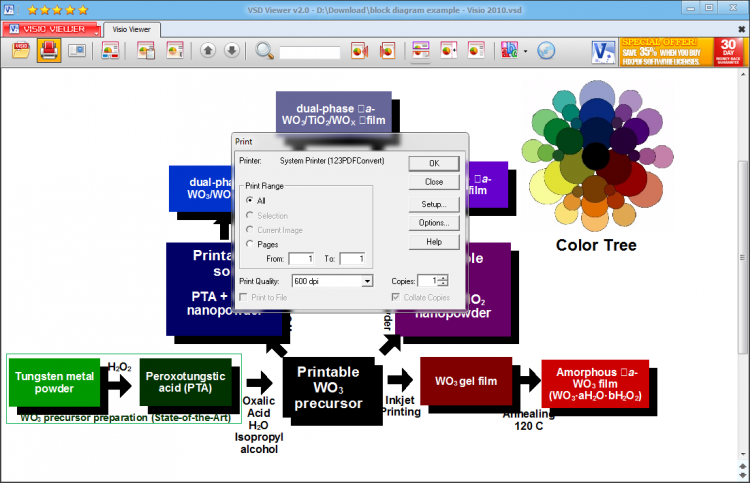Click the page icon right of the preview icon
This screenshot has height=483, width=750.
coord(110,50)
